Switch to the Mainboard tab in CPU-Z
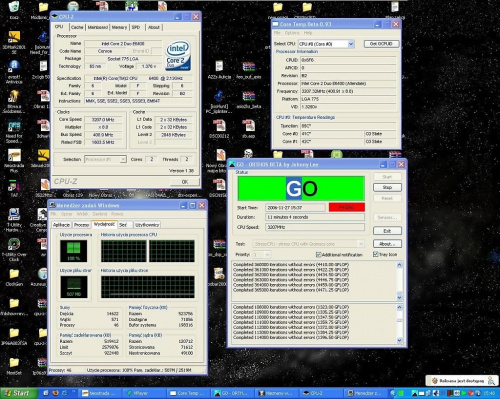 tap(98, 27)
